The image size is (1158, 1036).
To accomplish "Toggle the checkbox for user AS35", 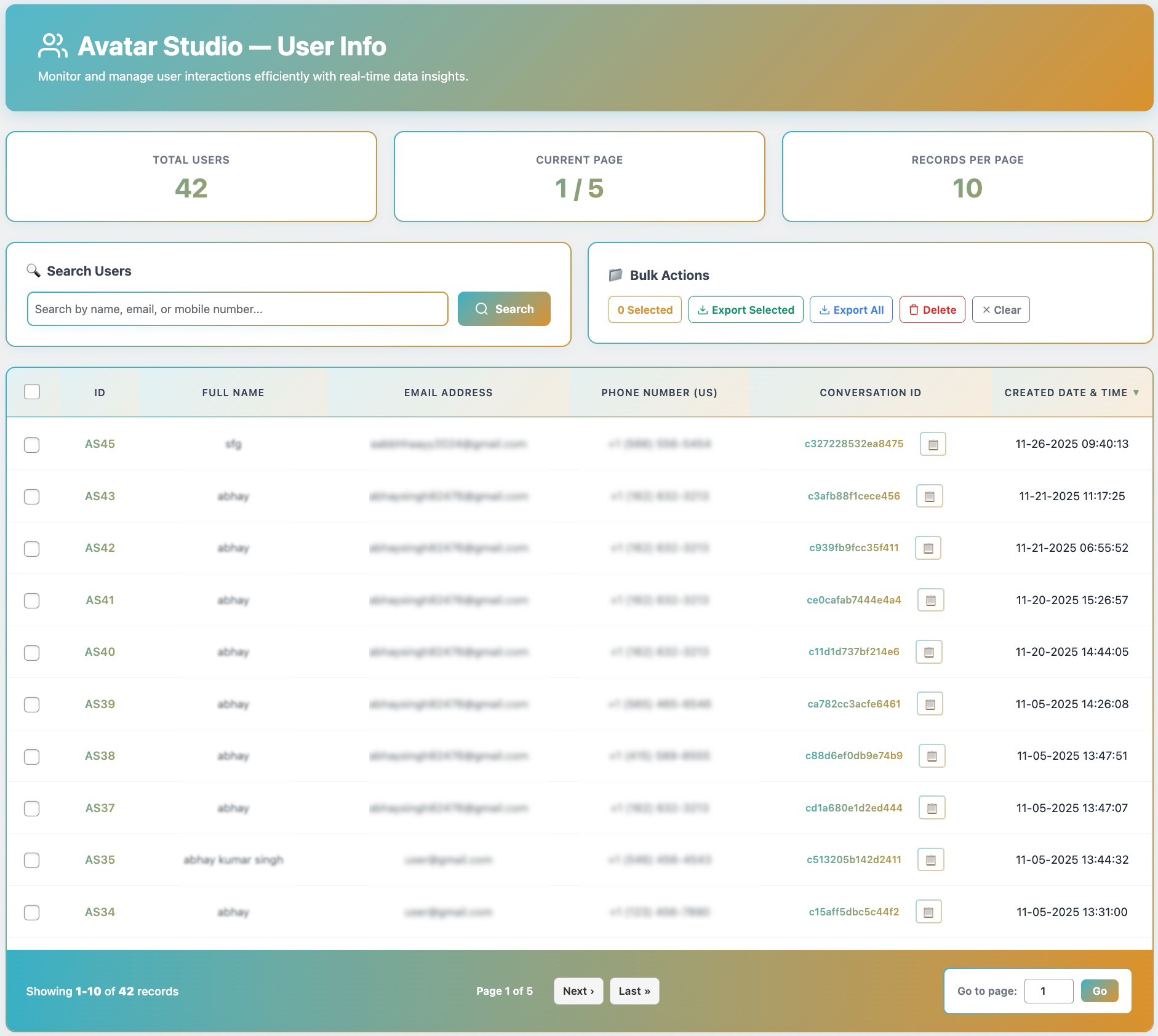I will pyautogui.click(x=32, y=861).
